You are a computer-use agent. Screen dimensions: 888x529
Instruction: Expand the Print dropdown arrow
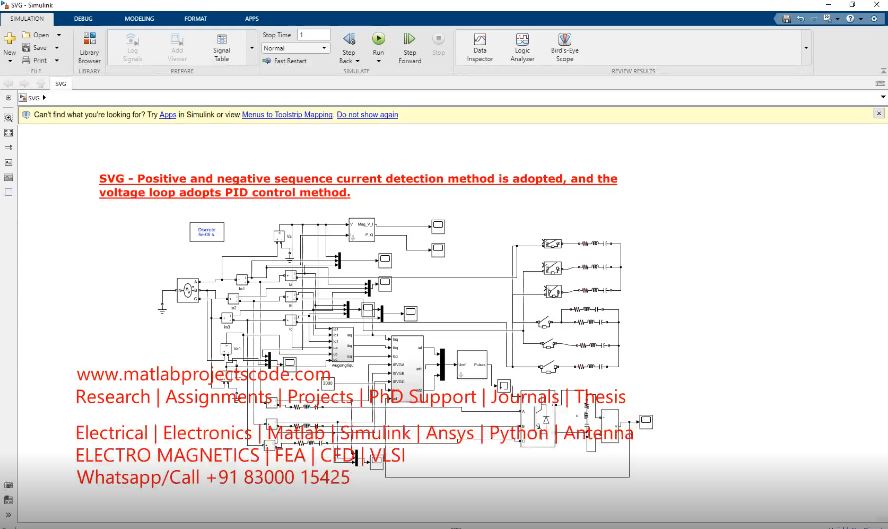(x=57, y=60)
